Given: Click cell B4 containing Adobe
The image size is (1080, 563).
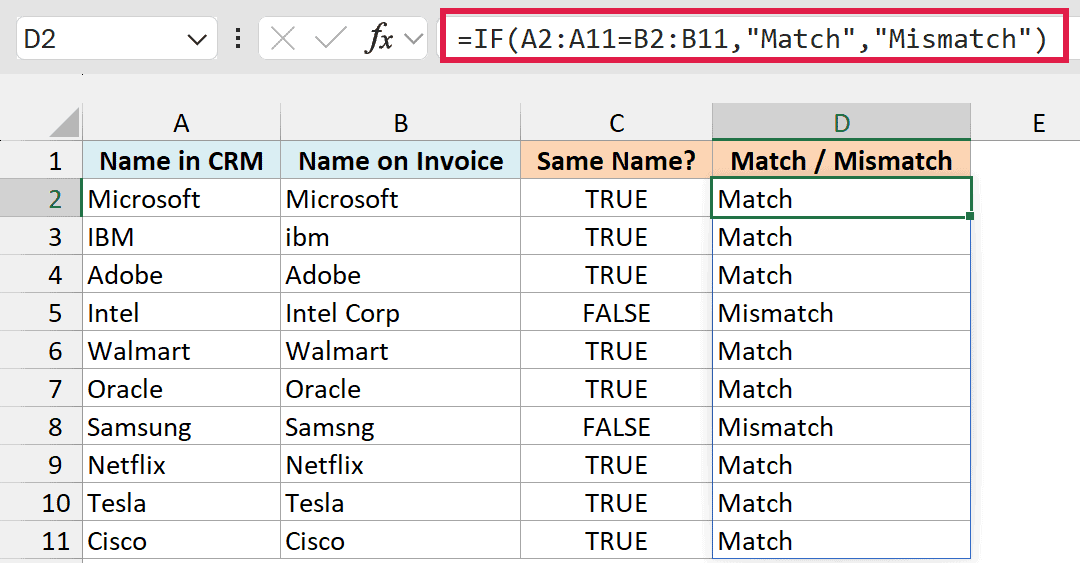Looking at the screenshot, I should (400, 274).
